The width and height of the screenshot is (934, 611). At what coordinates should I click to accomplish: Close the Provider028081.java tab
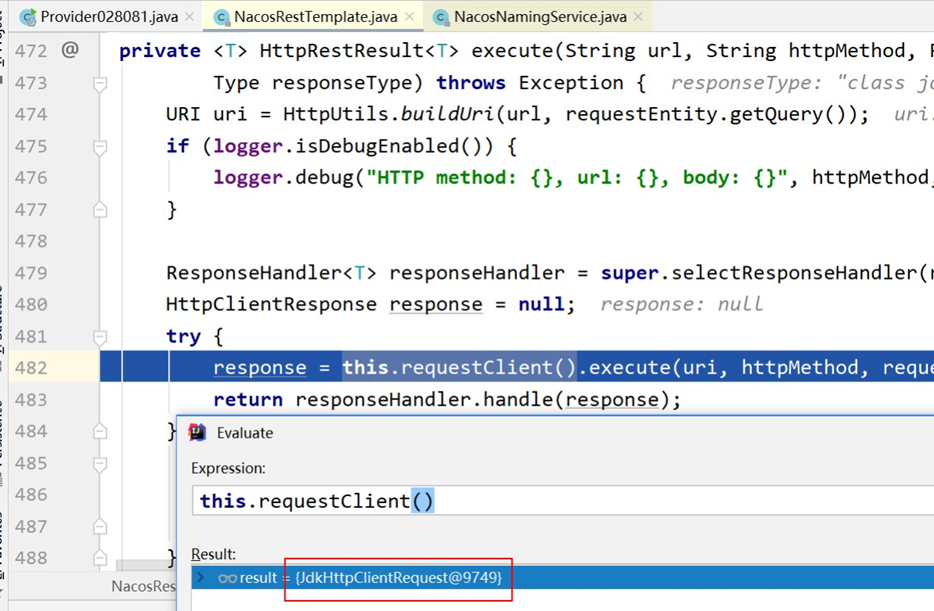189,17
